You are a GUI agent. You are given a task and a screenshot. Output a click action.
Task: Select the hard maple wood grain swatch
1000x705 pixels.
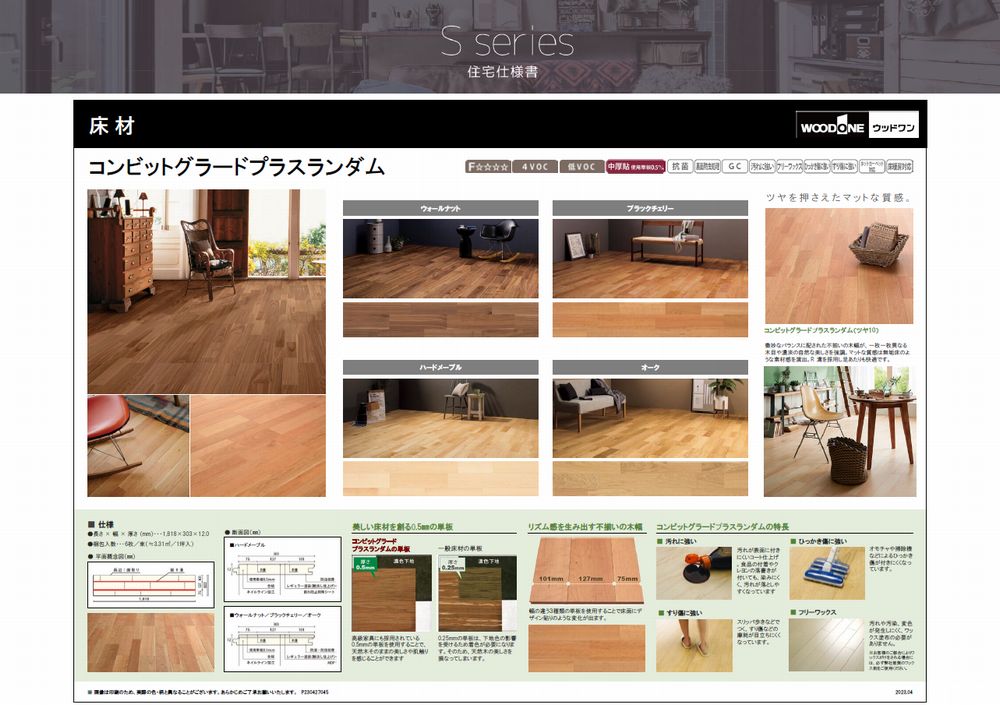tap(441, 479)
